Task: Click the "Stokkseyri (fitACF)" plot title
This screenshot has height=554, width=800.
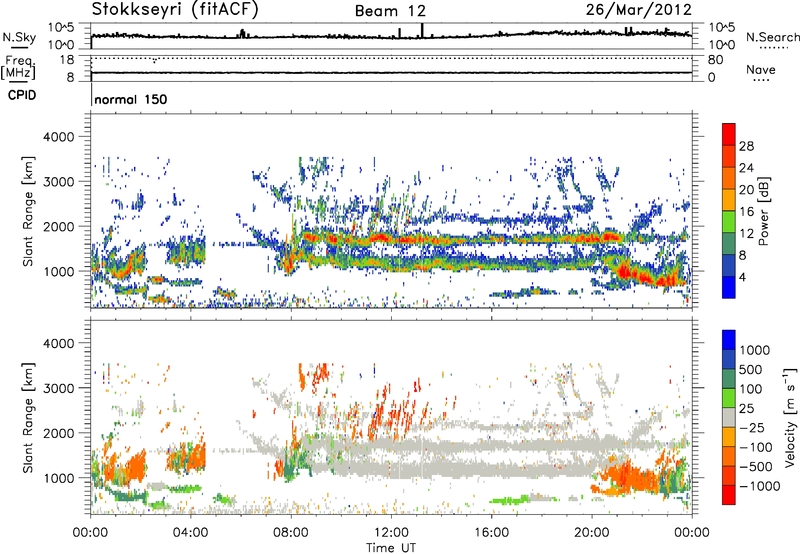Action: [x=175, y=9]
